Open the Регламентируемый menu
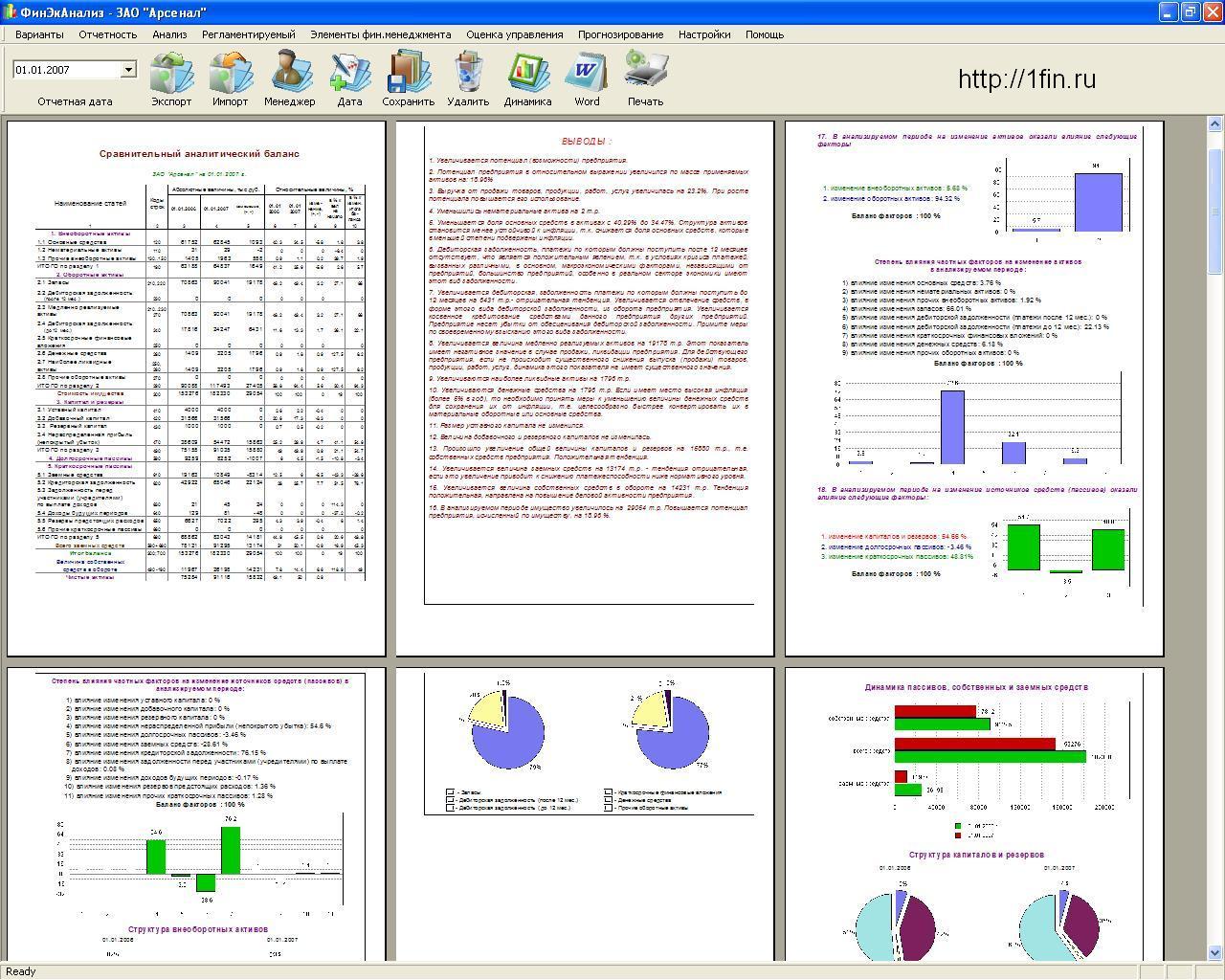Viewport: 1225px width, 980px height. pos(249,34)
